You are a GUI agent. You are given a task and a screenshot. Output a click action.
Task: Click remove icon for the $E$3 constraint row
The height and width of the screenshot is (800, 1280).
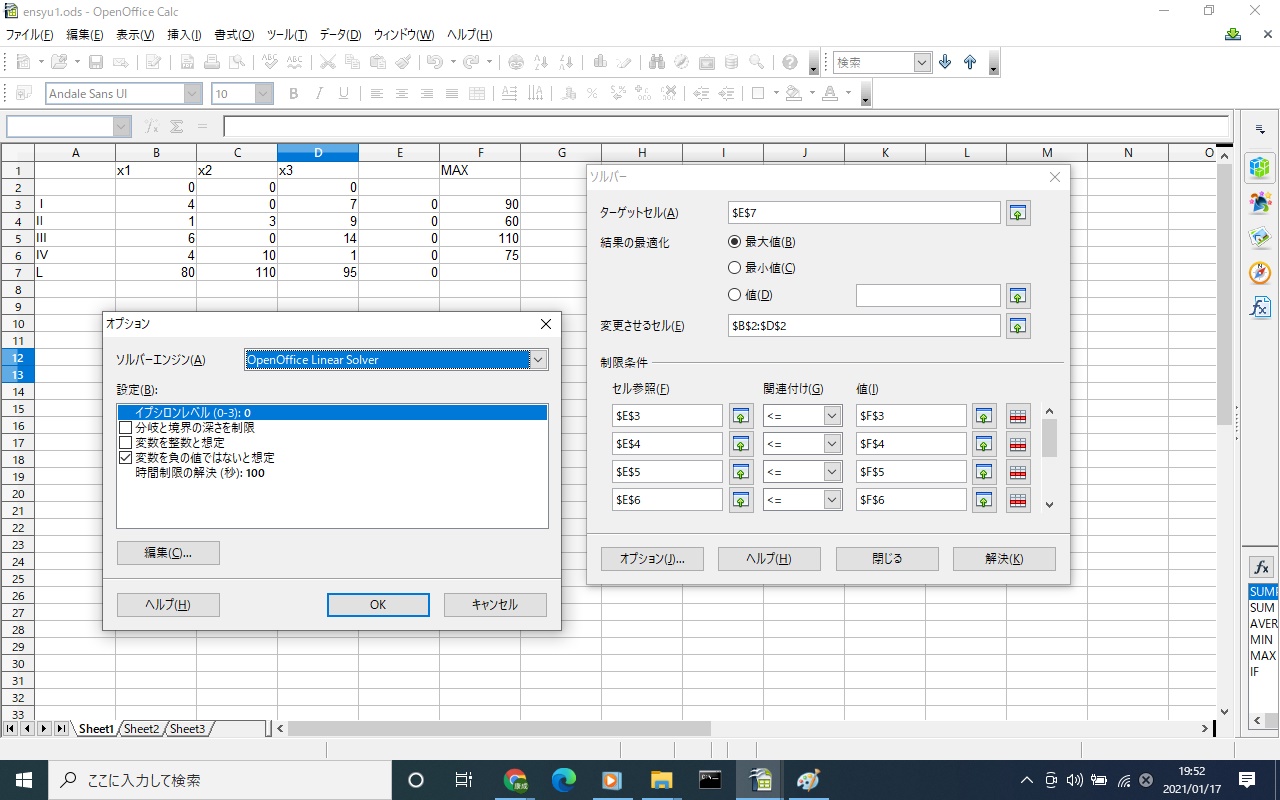click(1018, 416)
